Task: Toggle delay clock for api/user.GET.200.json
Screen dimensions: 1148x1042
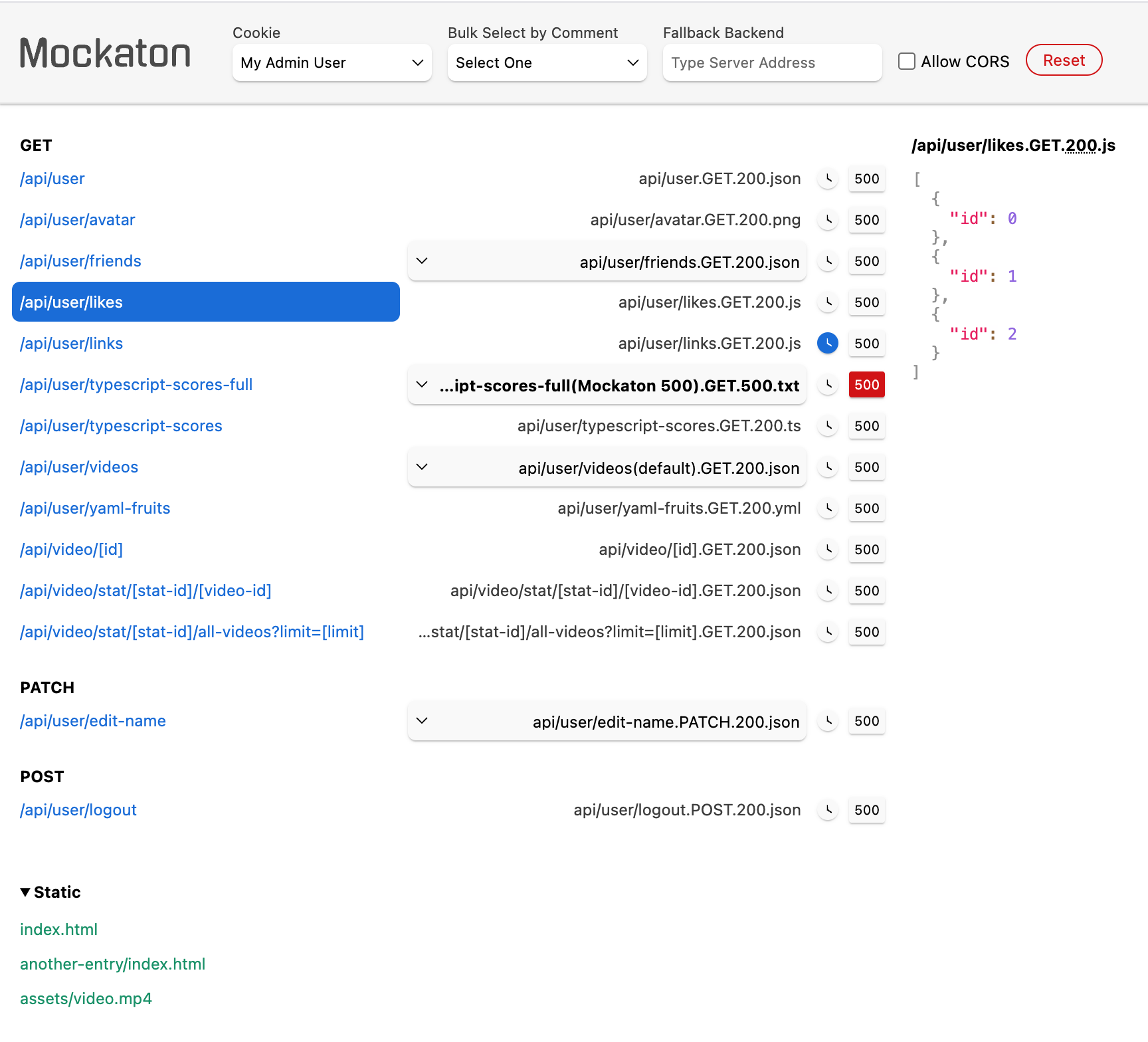Action: [x=828, y=179]
